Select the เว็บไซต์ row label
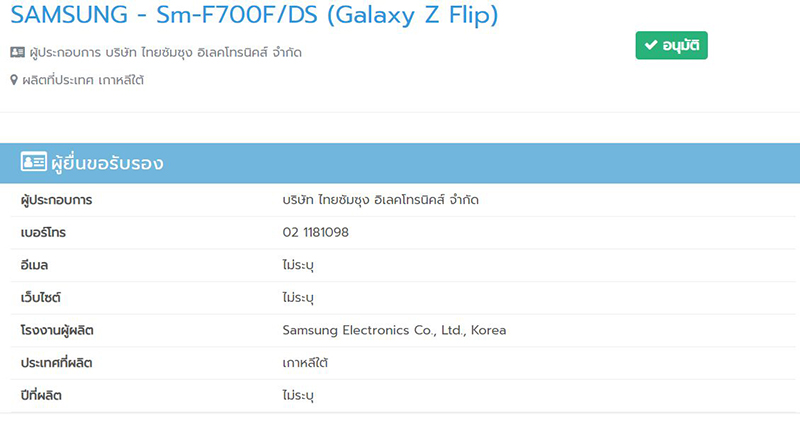This screenshot has height=423, width=800. point(41,297)
